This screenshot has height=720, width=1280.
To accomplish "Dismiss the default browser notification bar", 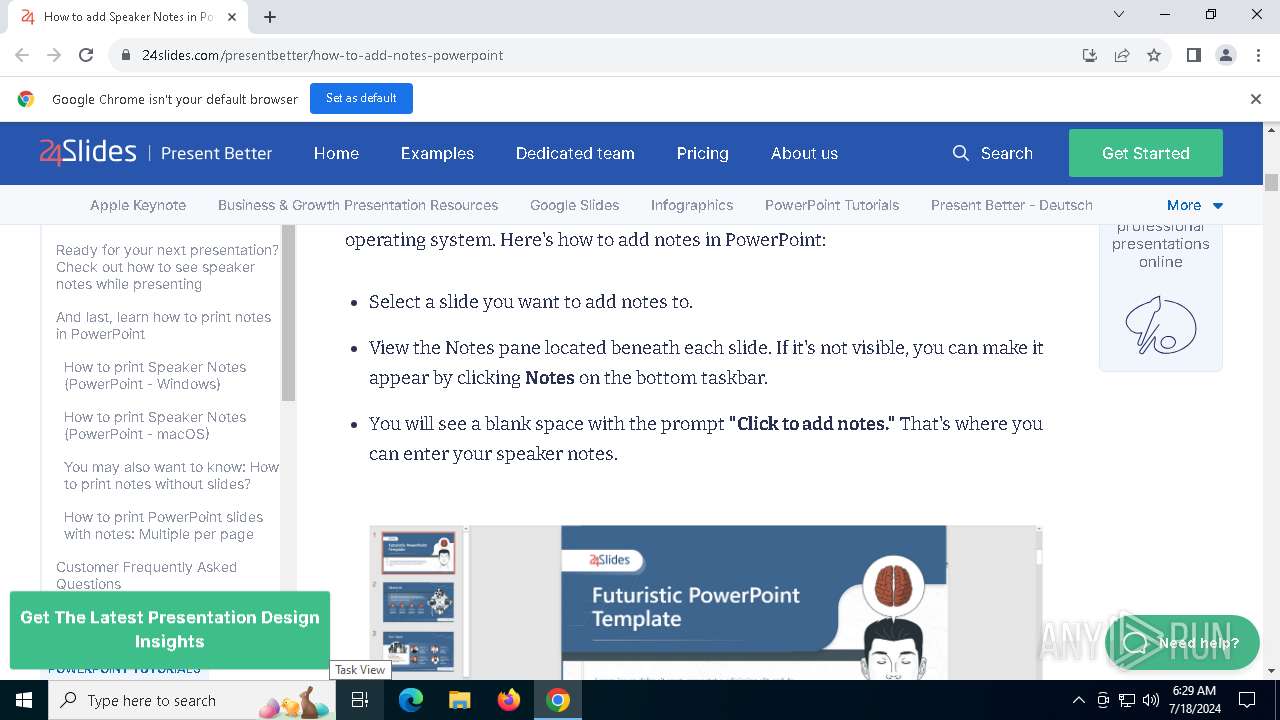I will tap(1256, 99).
